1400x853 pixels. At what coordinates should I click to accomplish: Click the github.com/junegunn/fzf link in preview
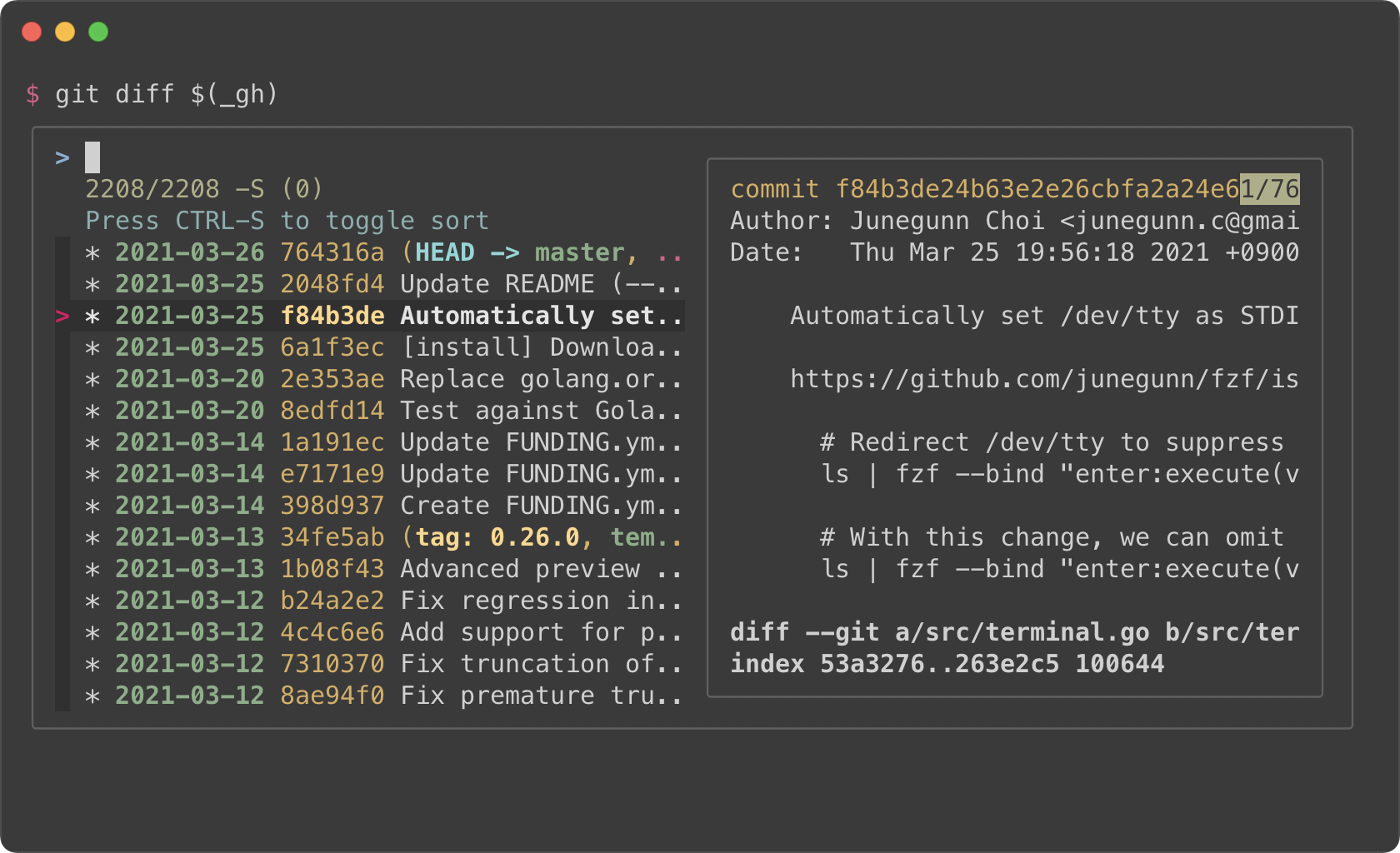click(1044, 379)
